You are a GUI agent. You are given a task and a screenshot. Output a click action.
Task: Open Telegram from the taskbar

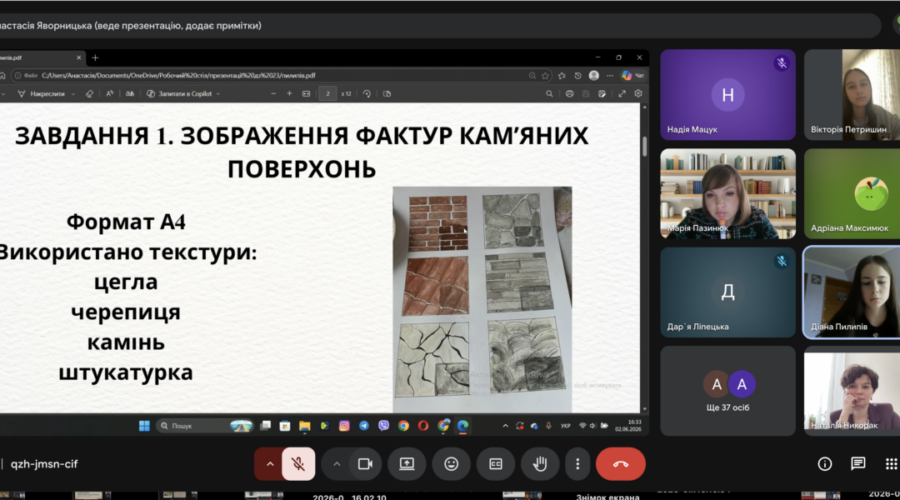pos(364,425)
